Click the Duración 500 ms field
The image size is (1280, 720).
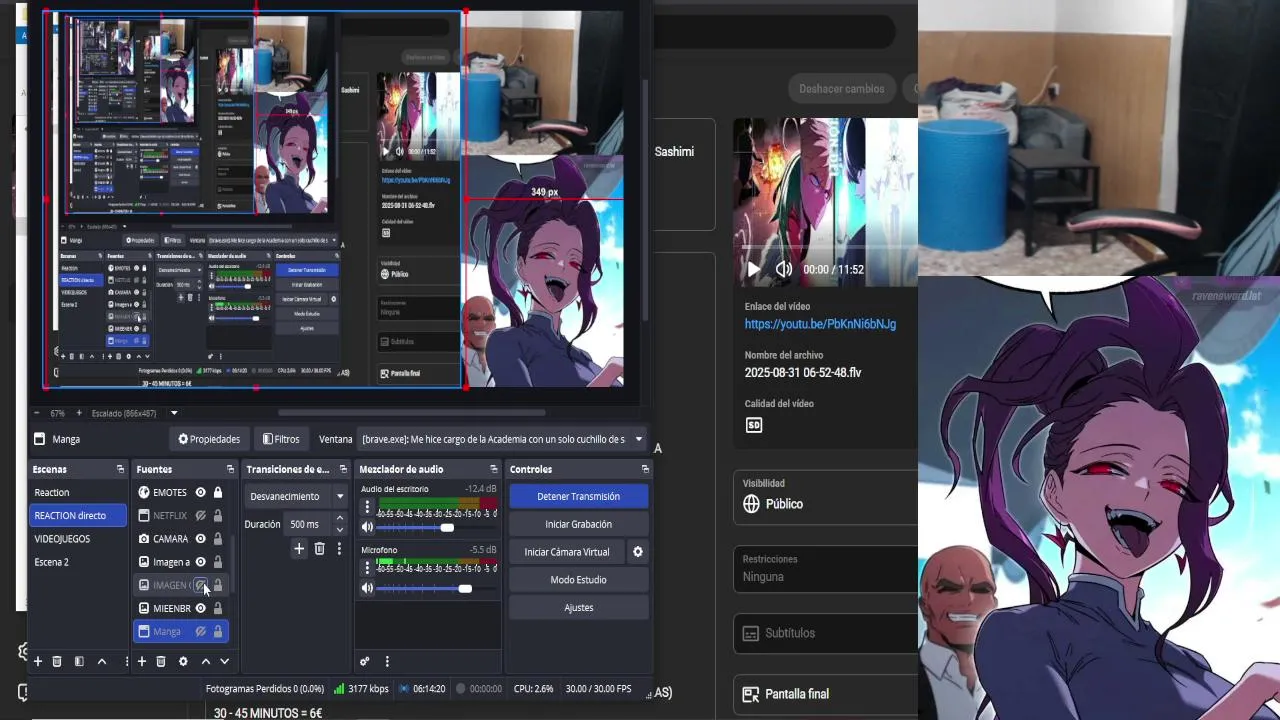[308, 524]
